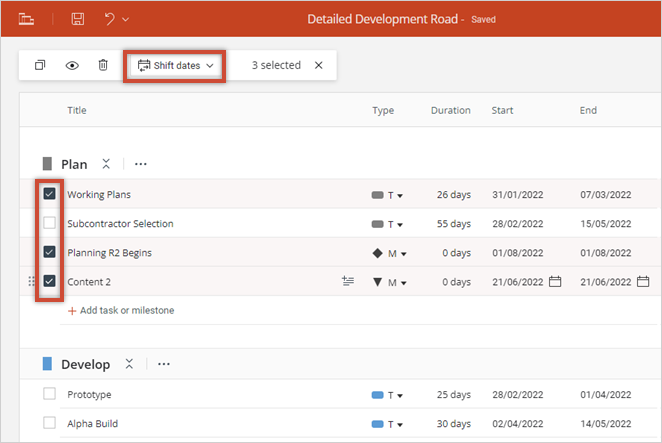Open calendar picker for Content 2 end date

click(643, 281)
